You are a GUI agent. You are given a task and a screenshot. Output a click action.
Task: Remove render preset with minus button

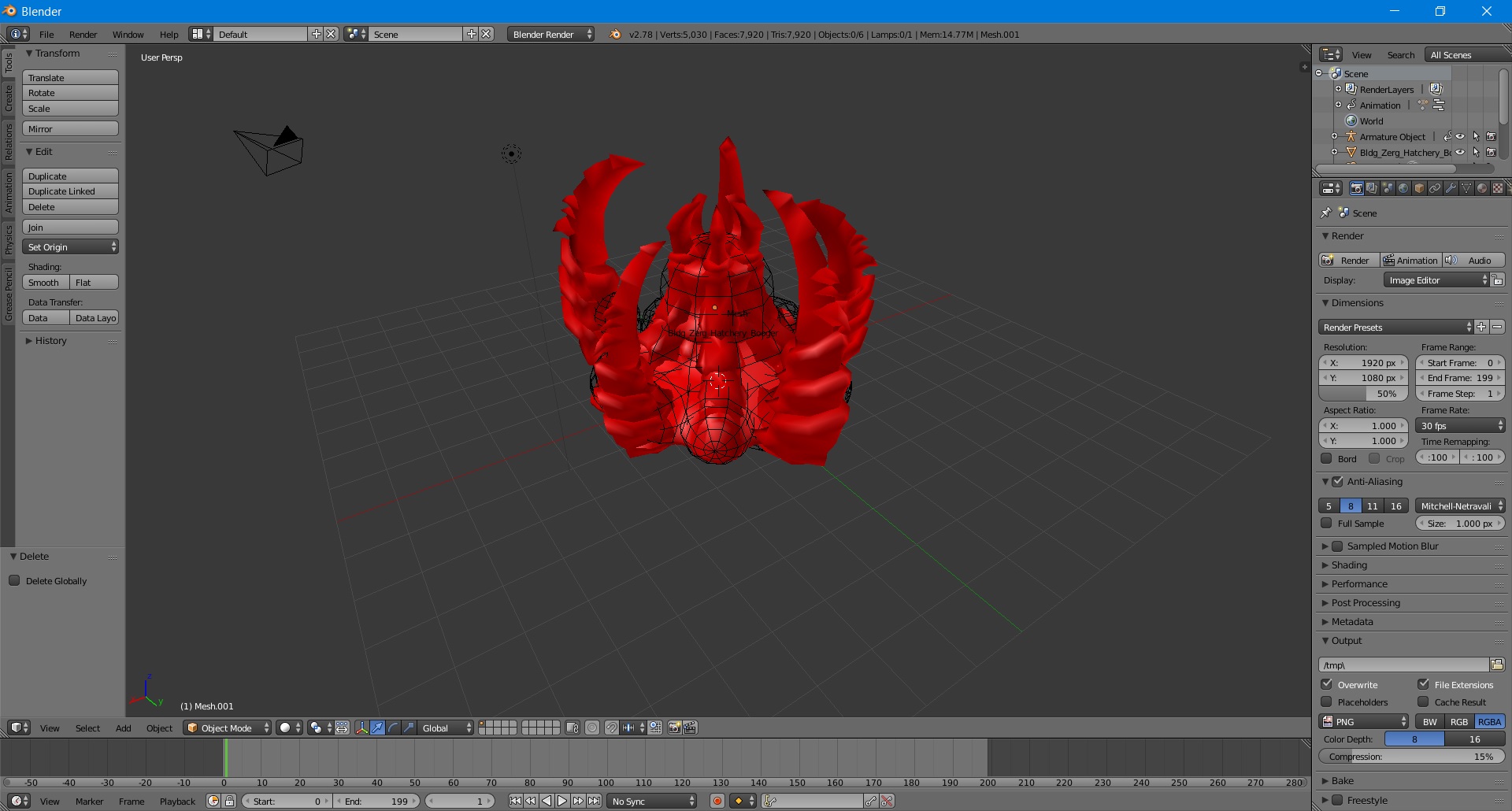1497,327
